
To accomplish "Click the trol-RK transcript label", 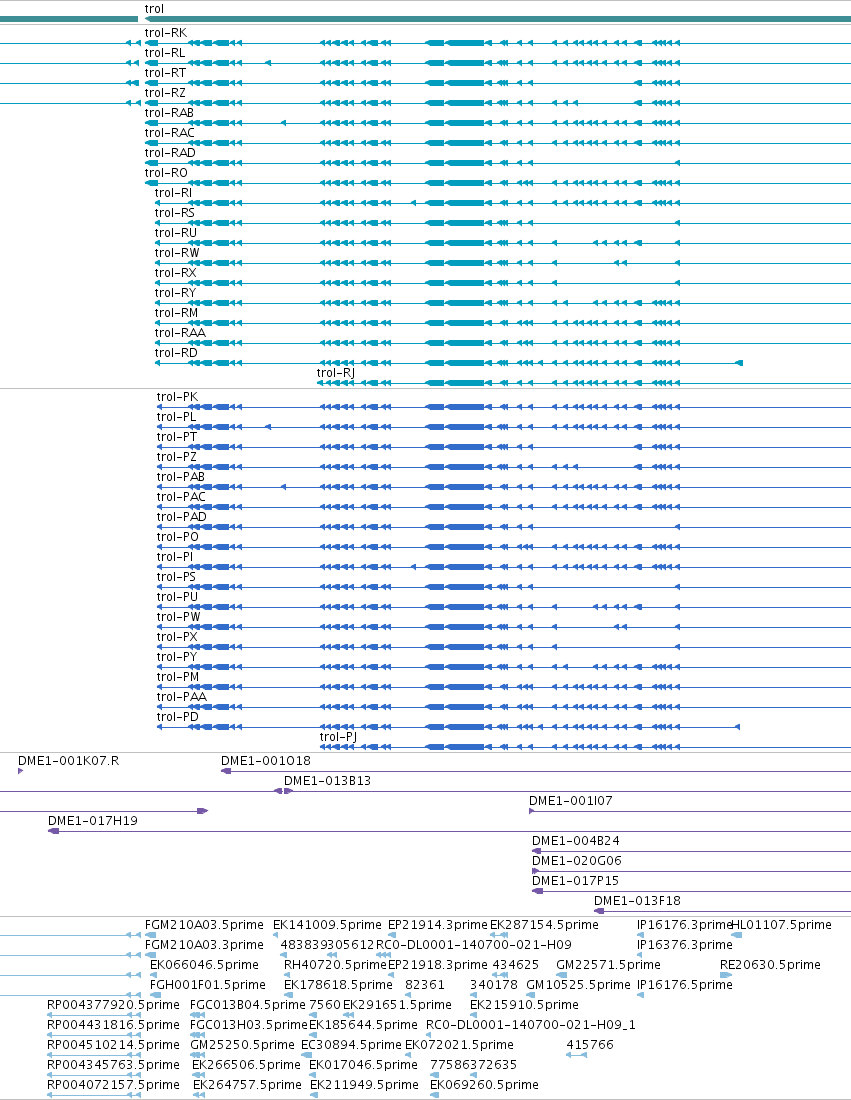I will (166, 33).
